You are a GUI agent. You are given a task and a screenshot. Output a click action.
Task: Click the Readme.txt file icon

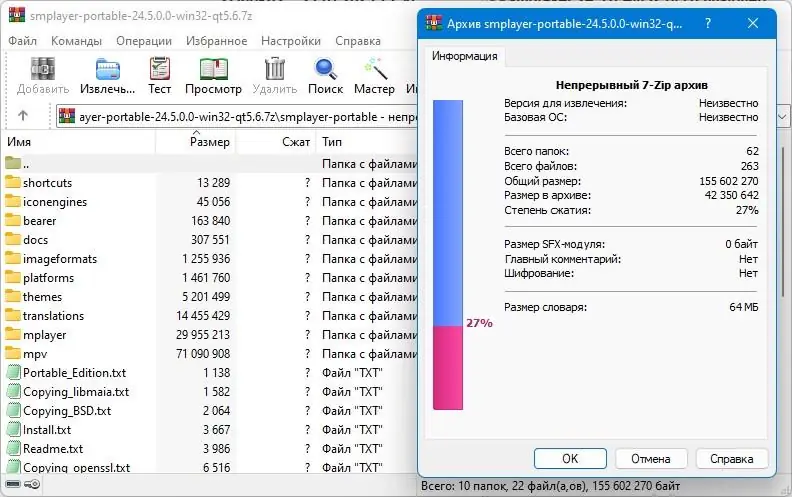(x=14, y=449)
